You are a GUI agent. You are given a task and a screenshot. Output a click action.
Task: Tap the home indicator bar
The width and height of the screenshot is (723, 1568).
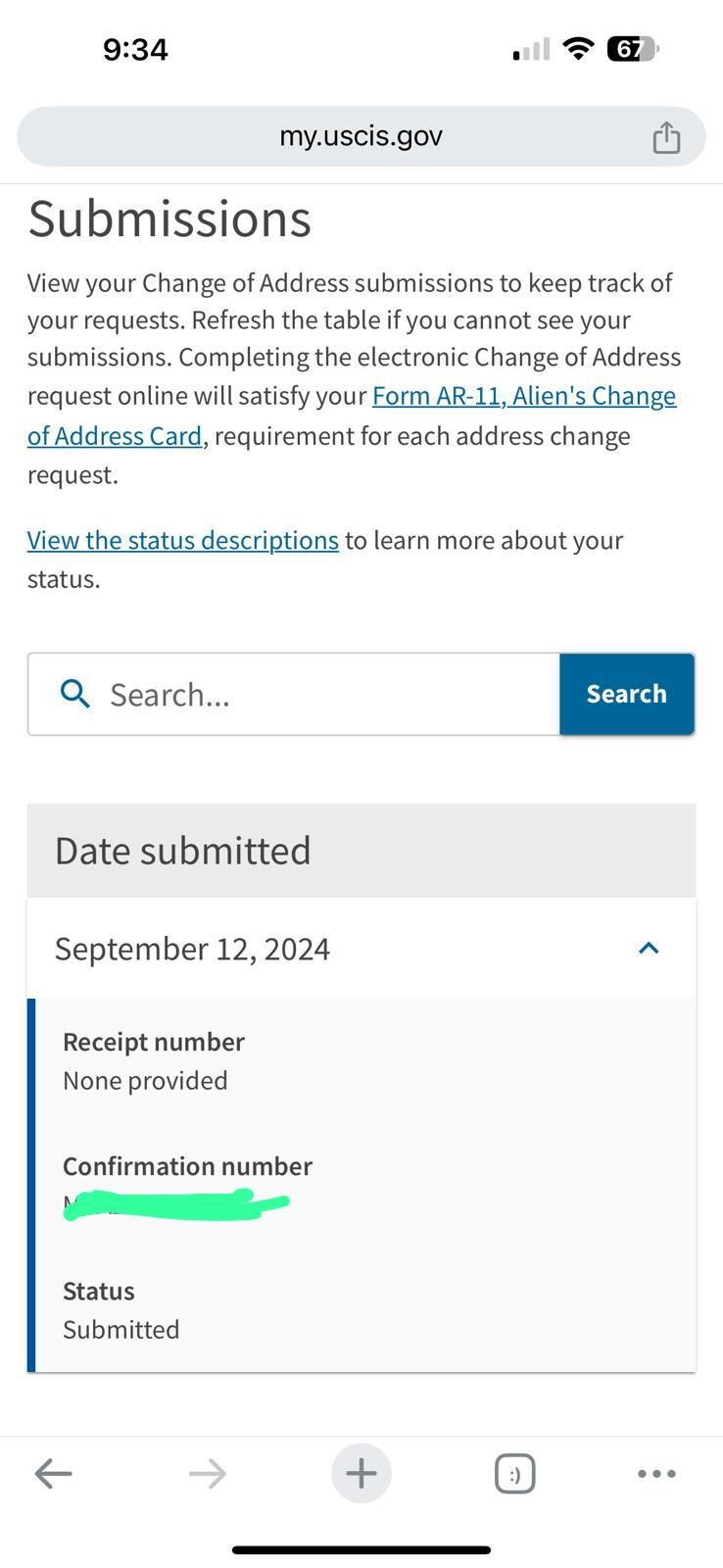click(x=361, y=1550)
